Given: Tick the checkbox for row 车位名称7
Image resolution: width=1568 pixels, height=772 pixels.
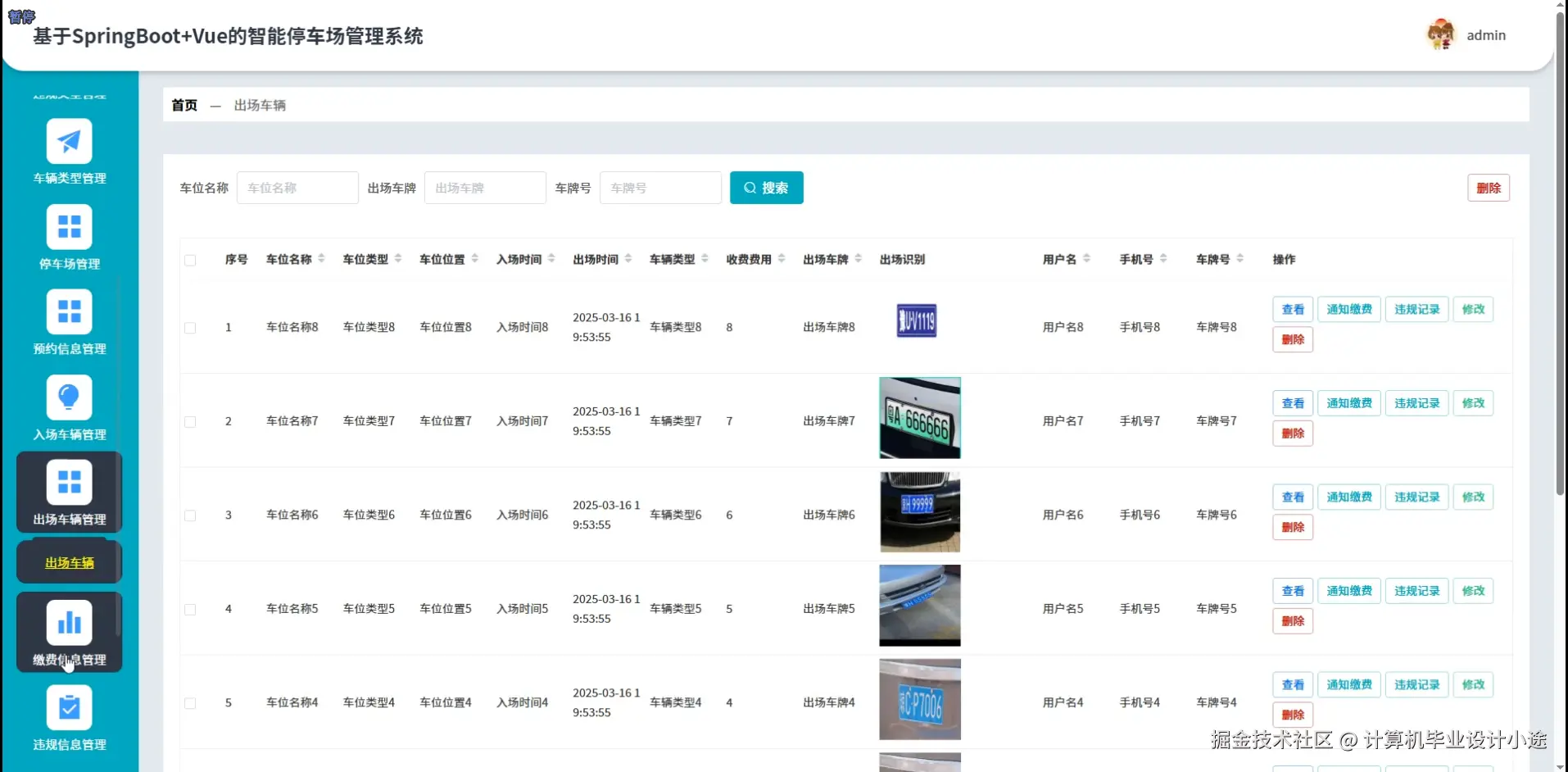Looking at the screenshot, I should pyautogui.click(x=190, y=422).
